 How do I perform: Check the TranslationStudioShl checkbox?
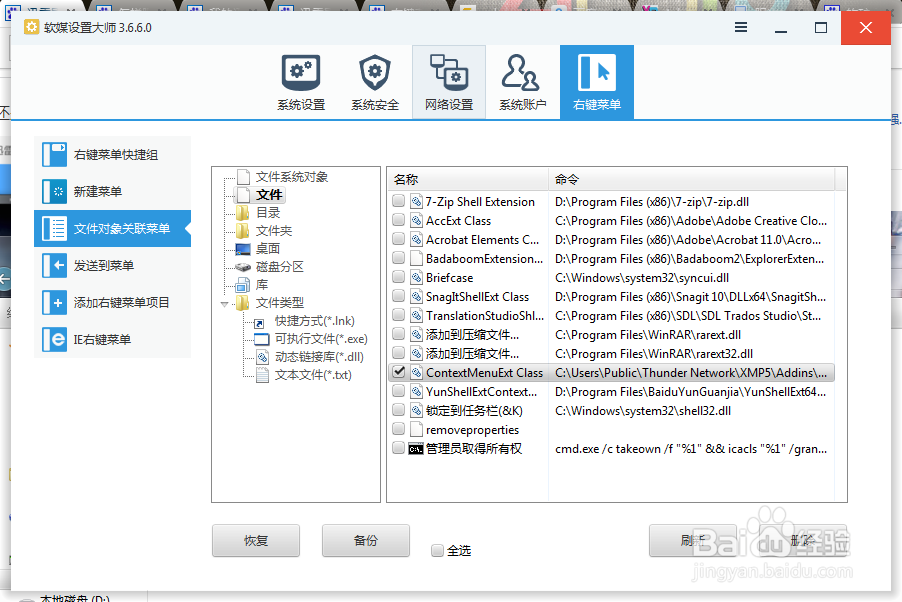(398, 315)
